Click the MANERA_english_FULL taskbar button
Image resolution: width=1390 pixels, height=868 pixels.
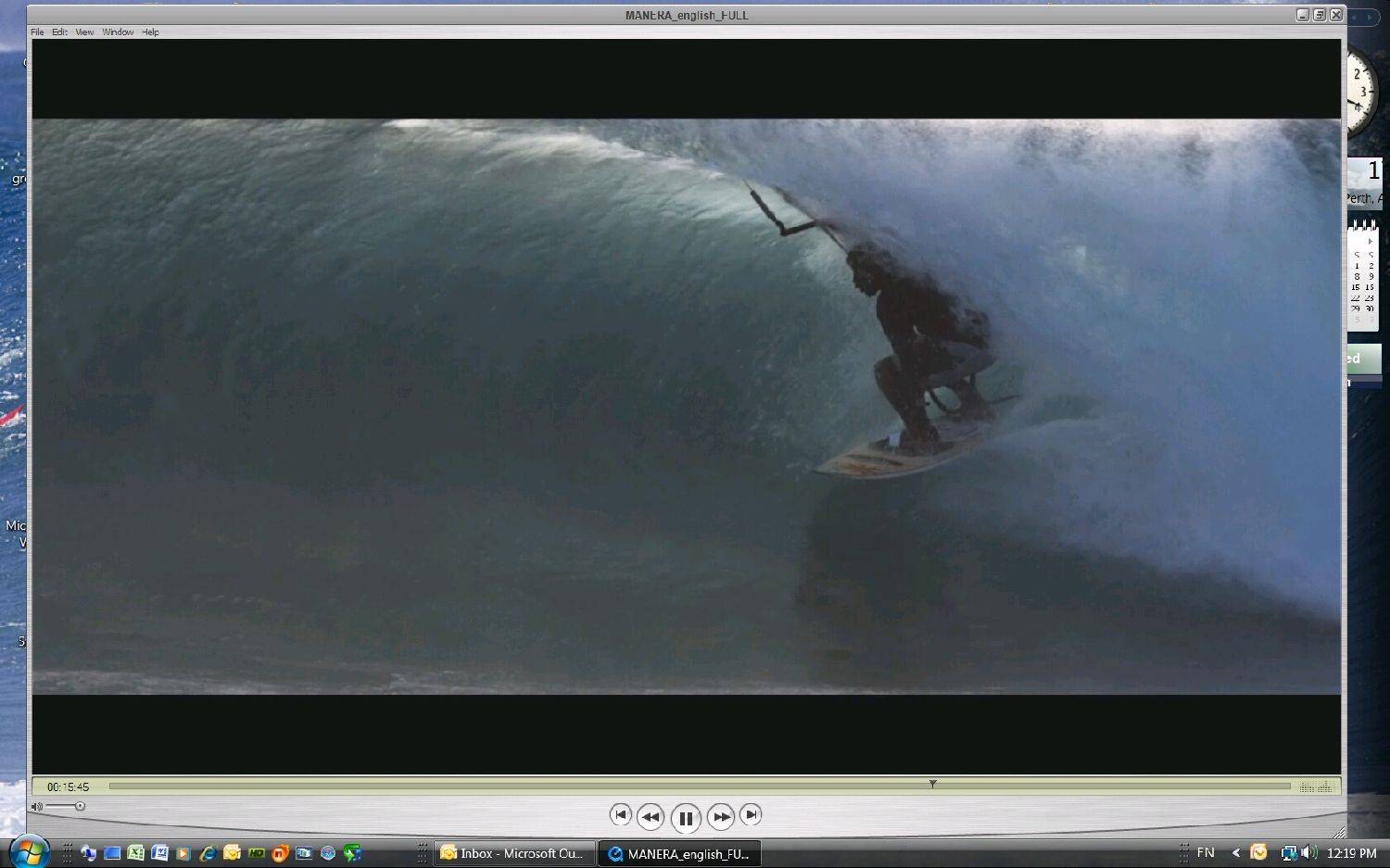click(679, 853)
